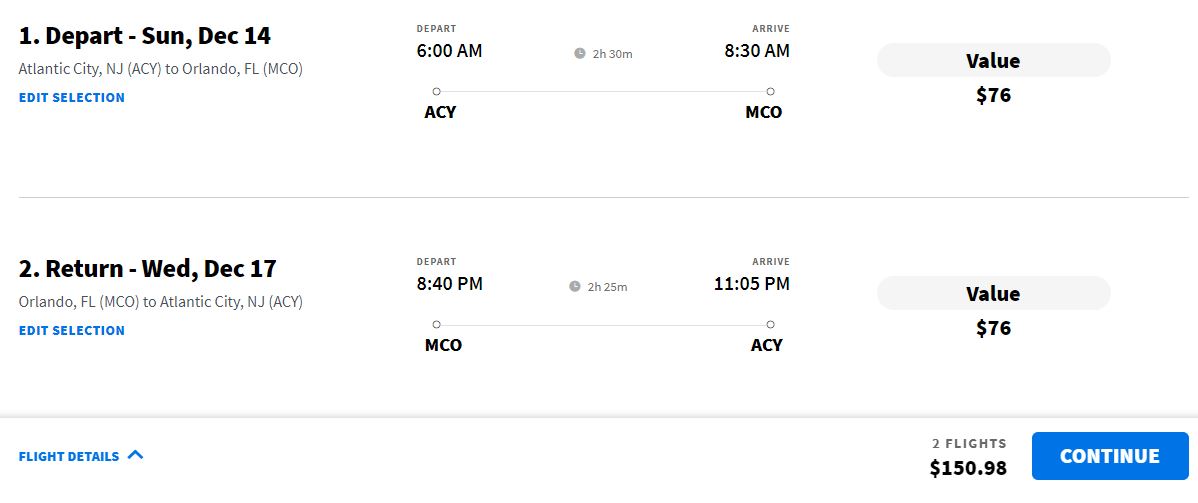Select the Value fare badge for departing flight

click(x=993, y=61)
